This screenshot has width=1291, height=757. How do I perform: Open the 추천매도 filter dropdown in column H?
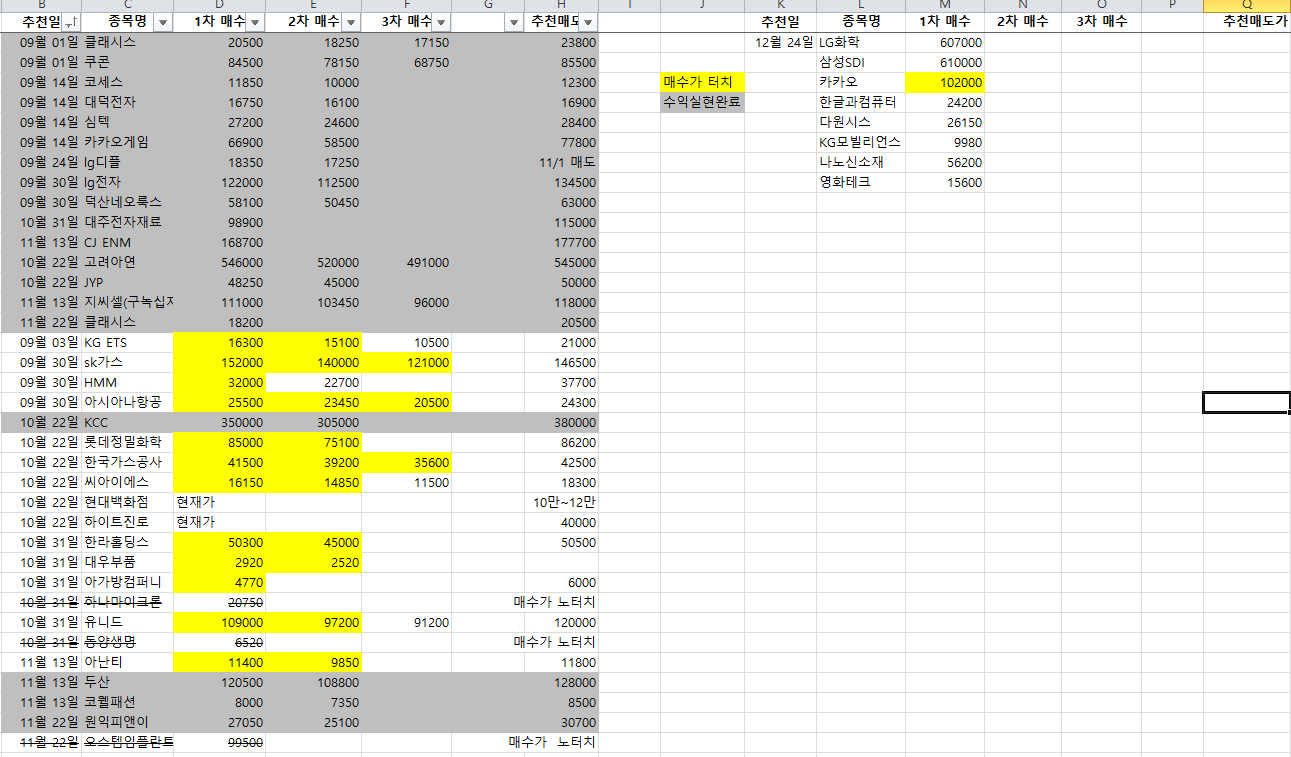click(x=588, y=22)
